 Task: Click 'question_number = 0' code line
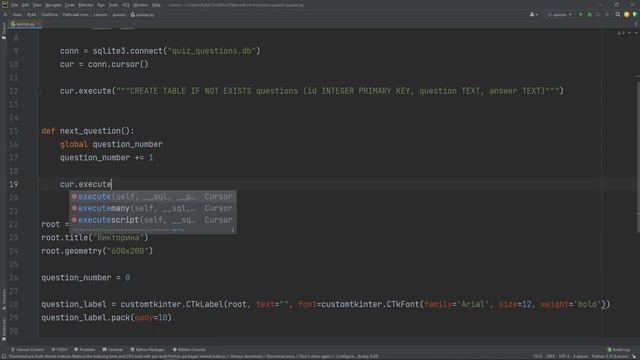click(86, 278)
